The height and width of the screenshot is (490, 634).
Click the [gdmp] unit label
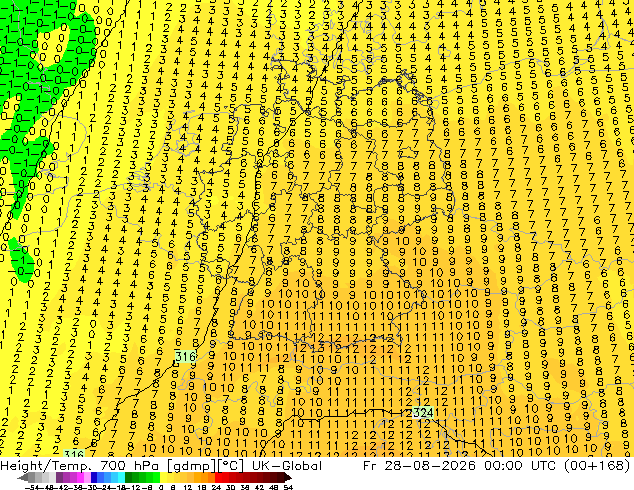pos(191,466)
